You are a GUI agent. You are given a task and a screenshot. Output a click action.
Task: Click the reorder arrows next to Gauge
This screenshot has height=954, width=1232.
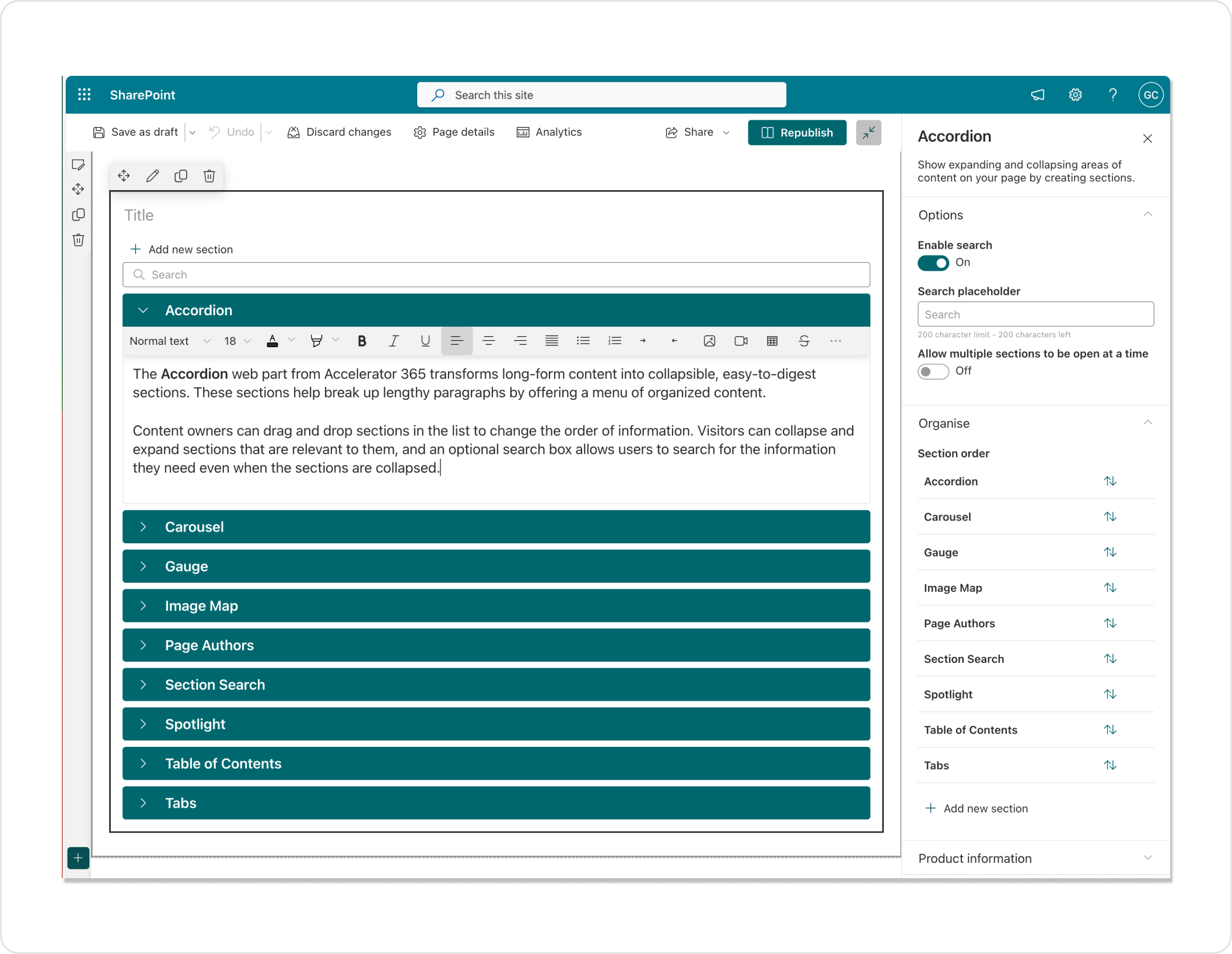click(x=1109, y=552)
